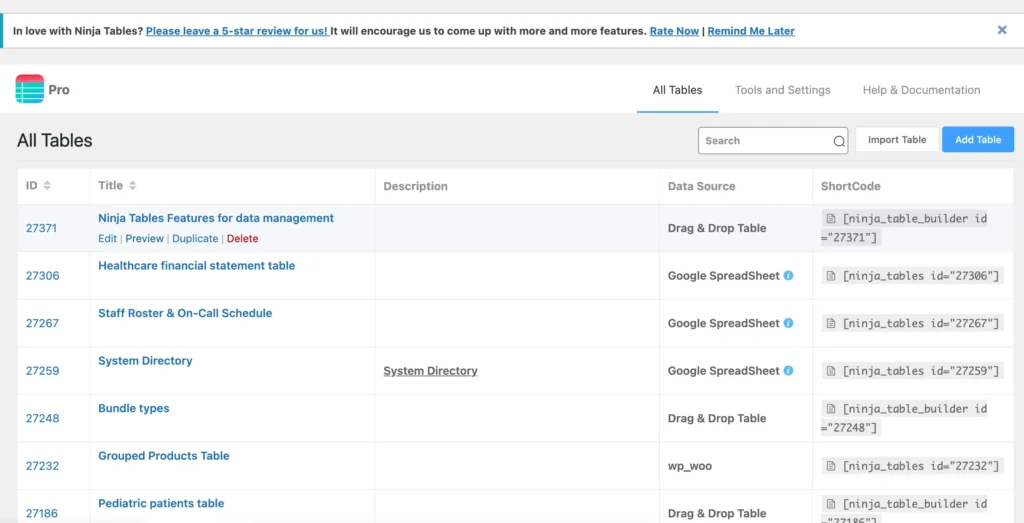This screenshot has width=1024, height=523.
Task: Copy shortcode icon for table 27267
Action: pyautogui.click(x=831, y=323)
